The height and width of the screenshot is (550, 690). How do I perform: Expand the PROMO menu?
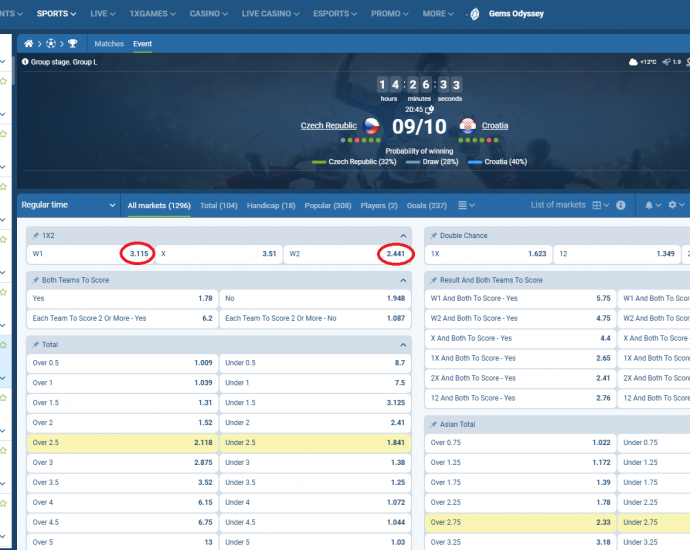(x=389, y=14)
